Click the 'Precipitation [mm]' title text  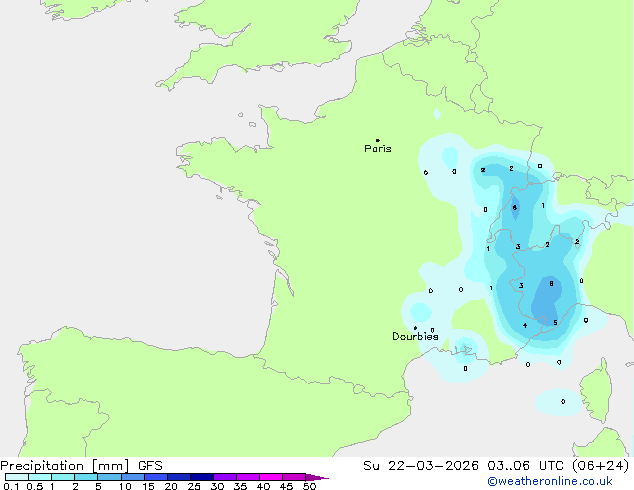65,466
